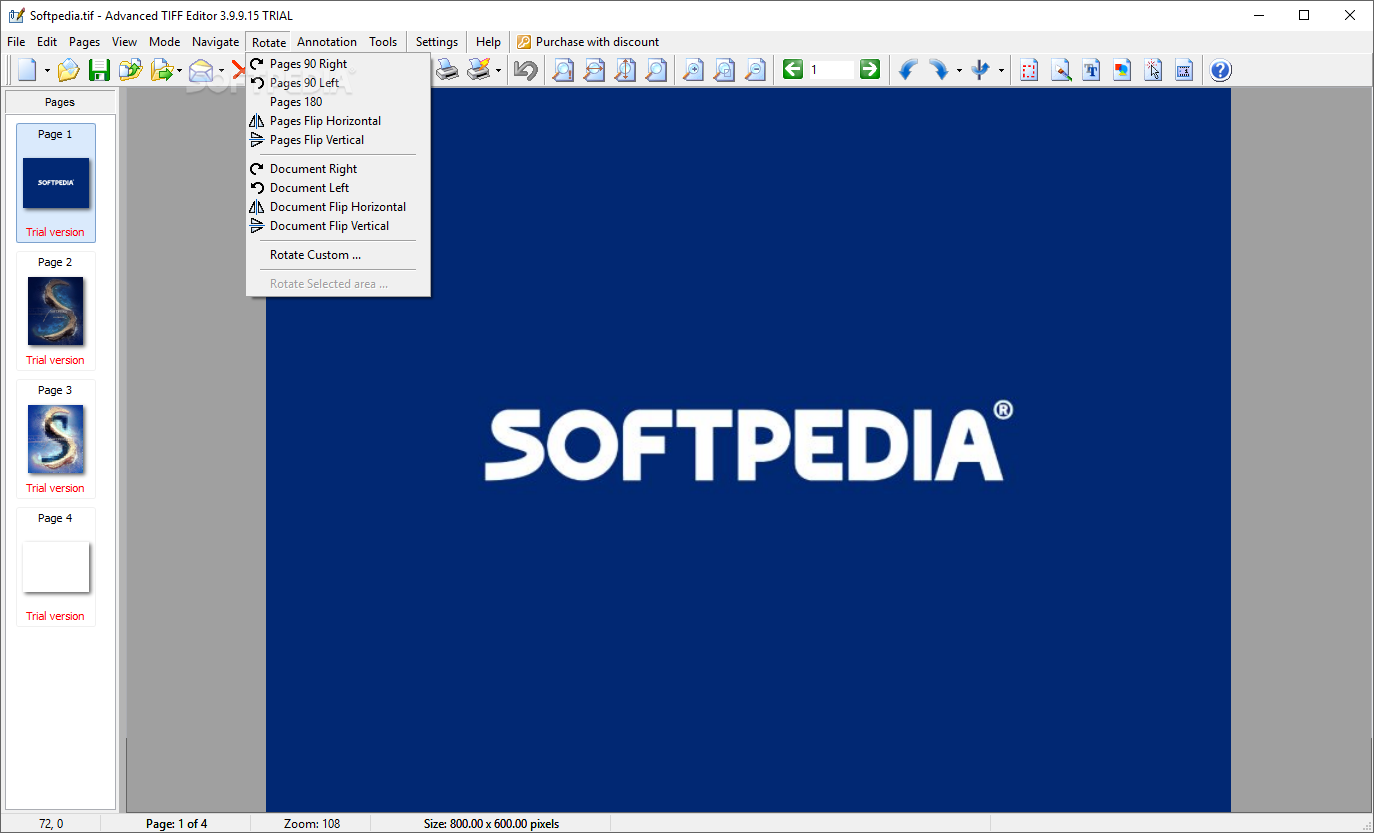Fit page to width with the horizontal-arrow magnifier
Screen dimensions: 1374x833
click(x=594, y=70)
